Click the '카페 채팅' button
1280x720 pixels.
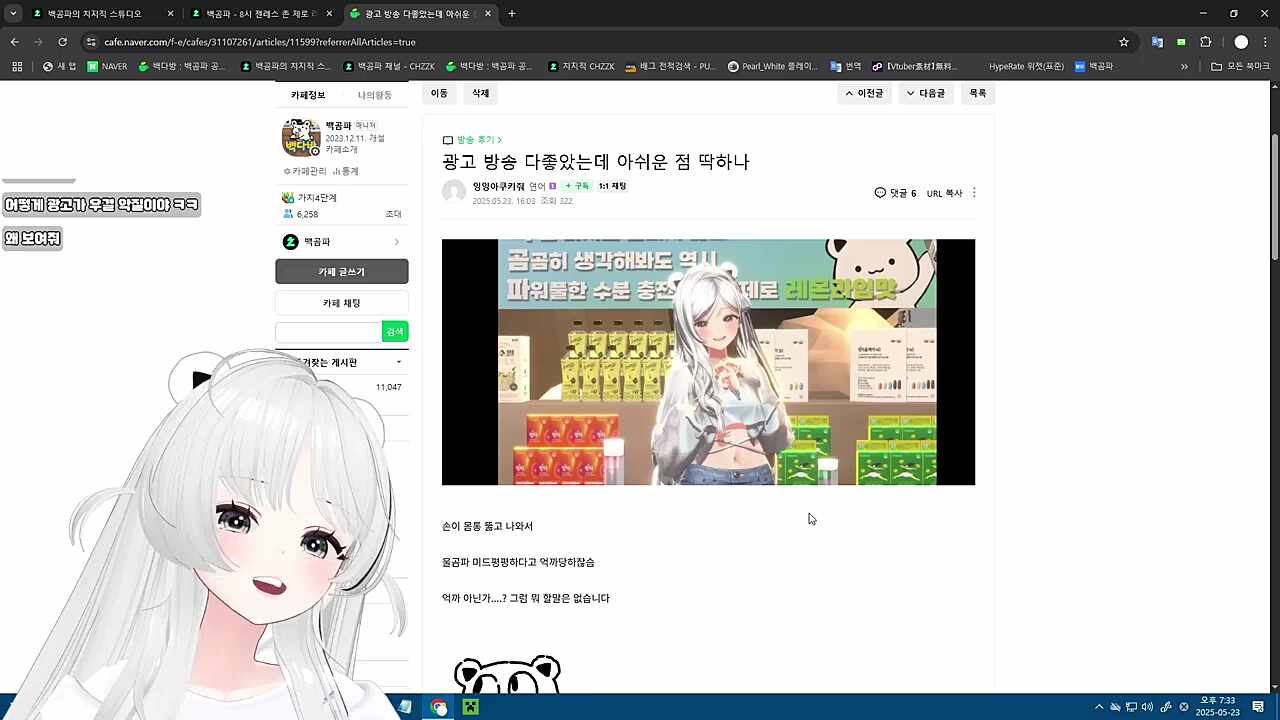342,303
